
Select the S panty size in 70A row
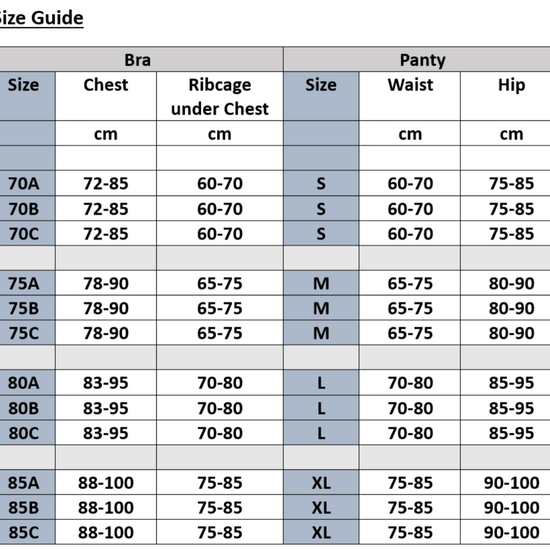point(321,183)
